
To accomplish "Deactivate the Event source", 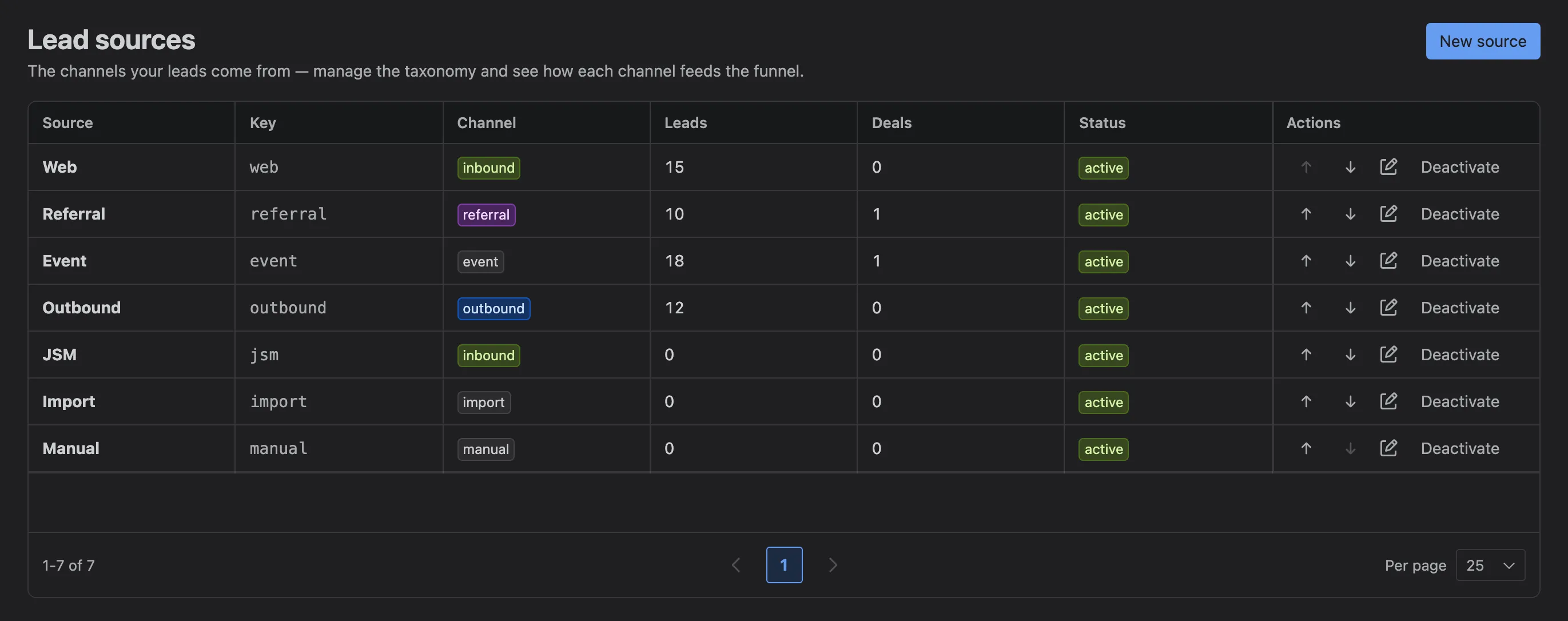I will pos(1460,261).
